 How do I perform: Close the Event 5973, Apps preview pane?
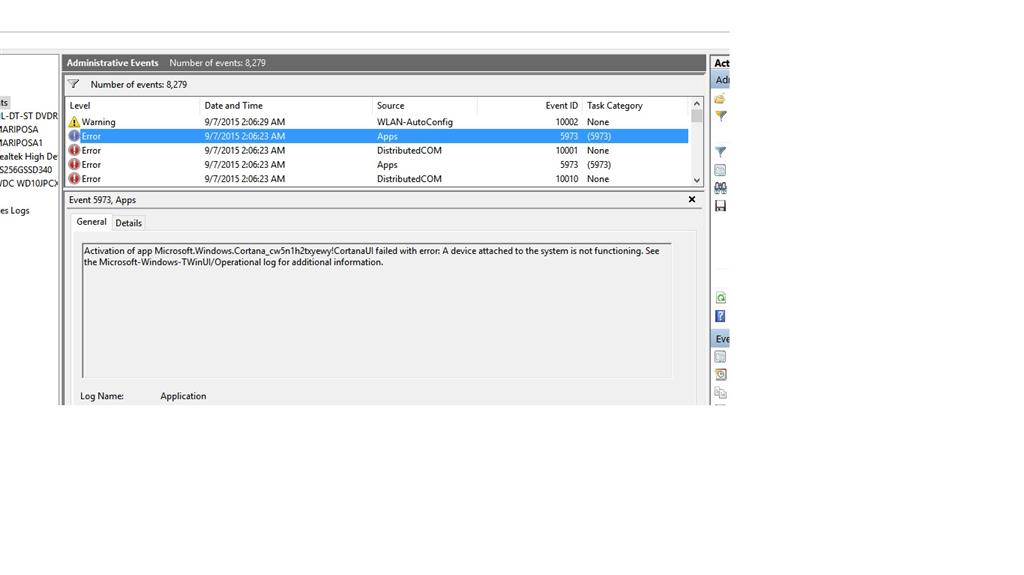tap(692, 199)
